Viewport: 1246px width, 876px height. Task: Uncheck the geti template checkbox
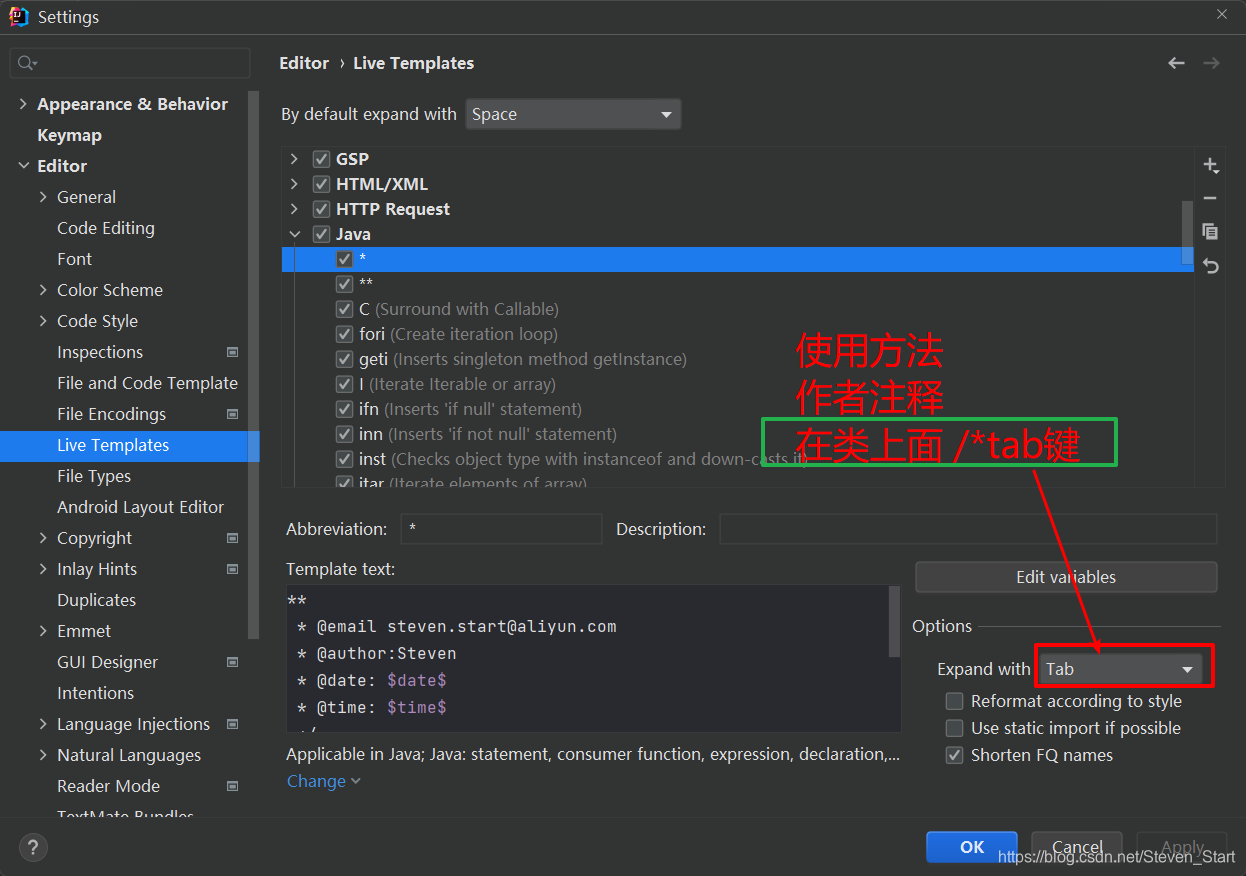point(344,359)
